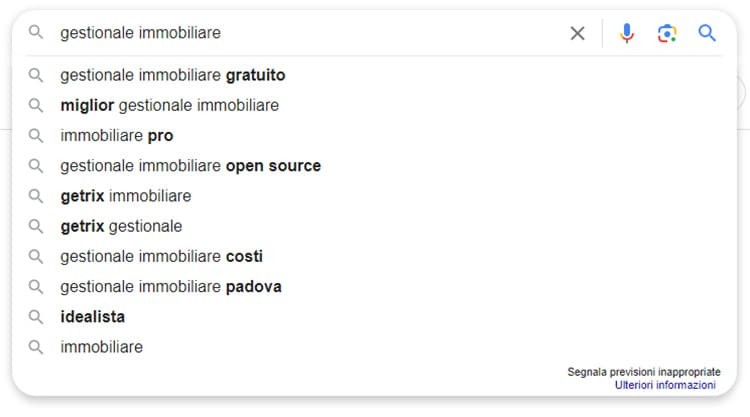Screen dimensions: 750x417
Task: Click magnifier icon next to 'gratuito' suggestion
Action: [x=36, y=75]
